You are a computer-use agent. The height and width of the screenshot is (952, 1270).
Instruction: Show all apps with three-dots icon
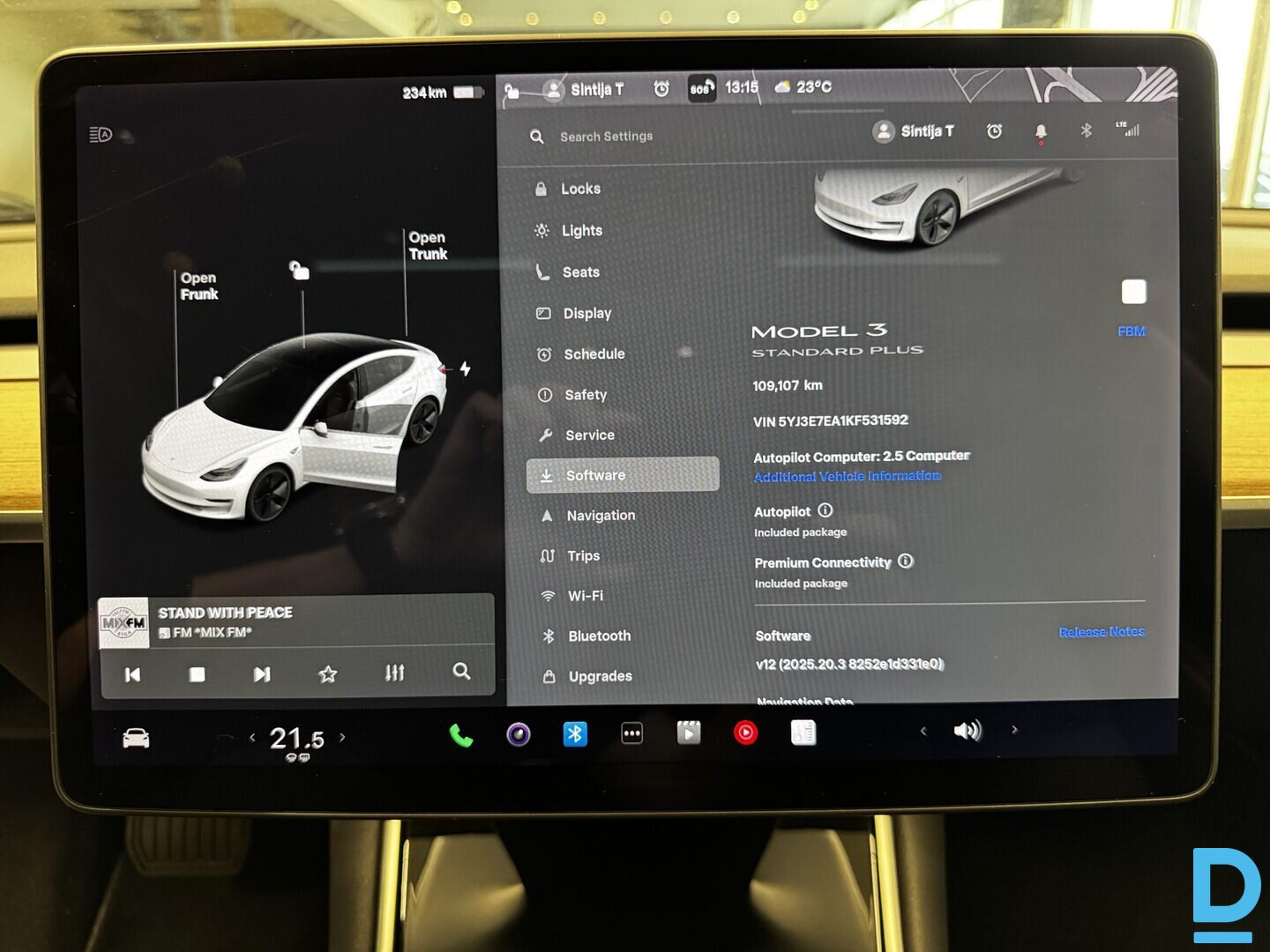632,733
